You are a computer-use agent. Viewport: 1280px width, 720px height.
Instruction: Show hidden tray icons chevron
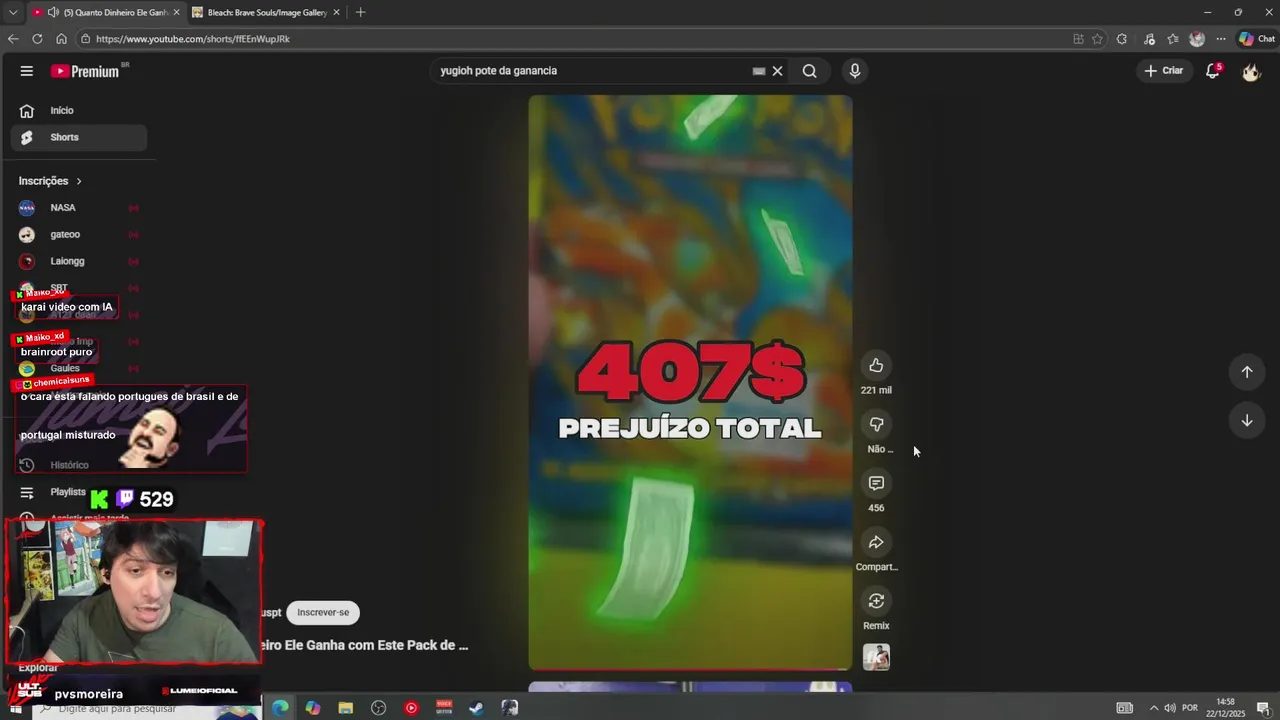1153,708
